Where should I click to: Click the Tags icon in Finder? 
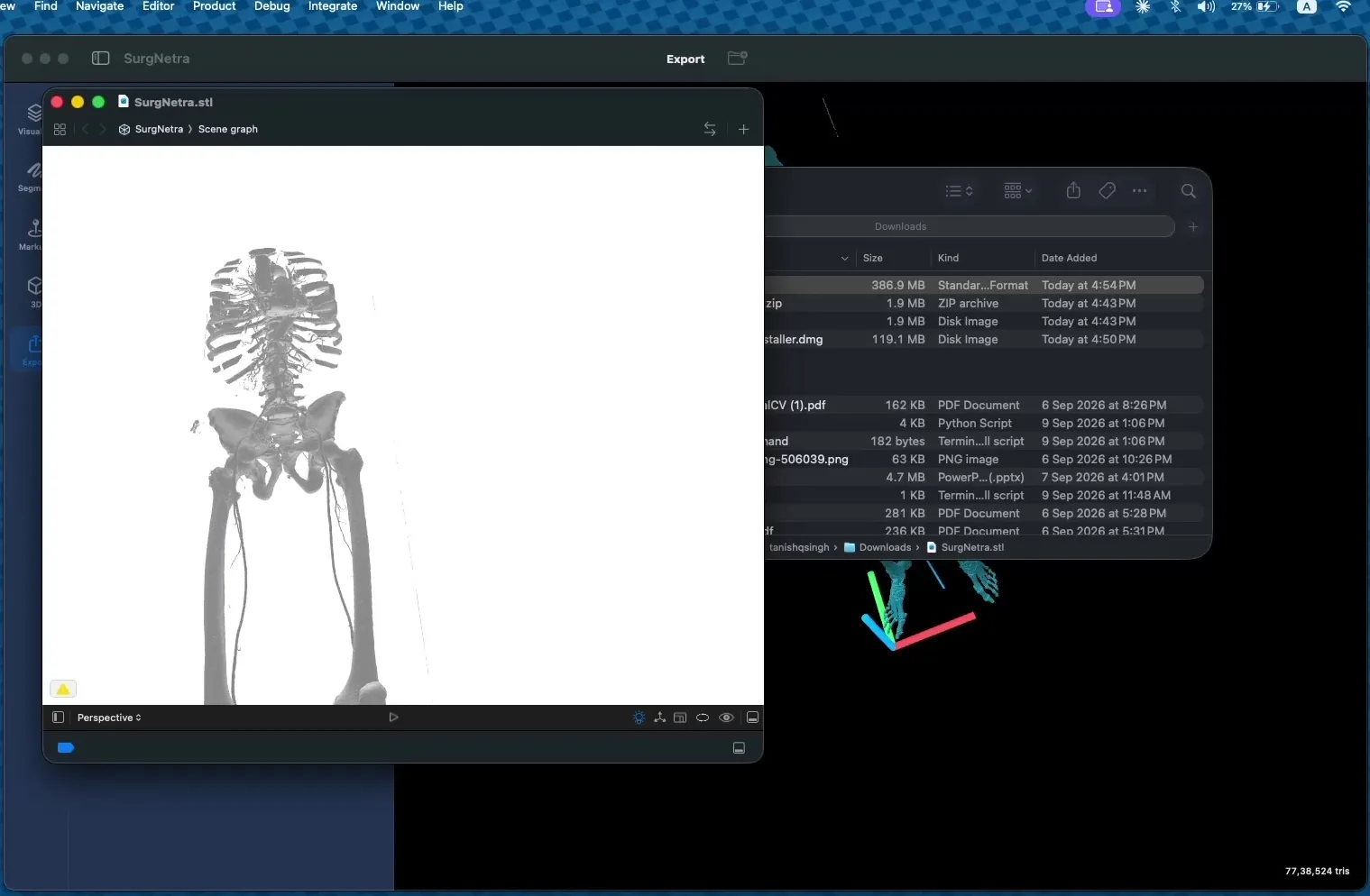pyautogui.click(x=1108, y=190)
